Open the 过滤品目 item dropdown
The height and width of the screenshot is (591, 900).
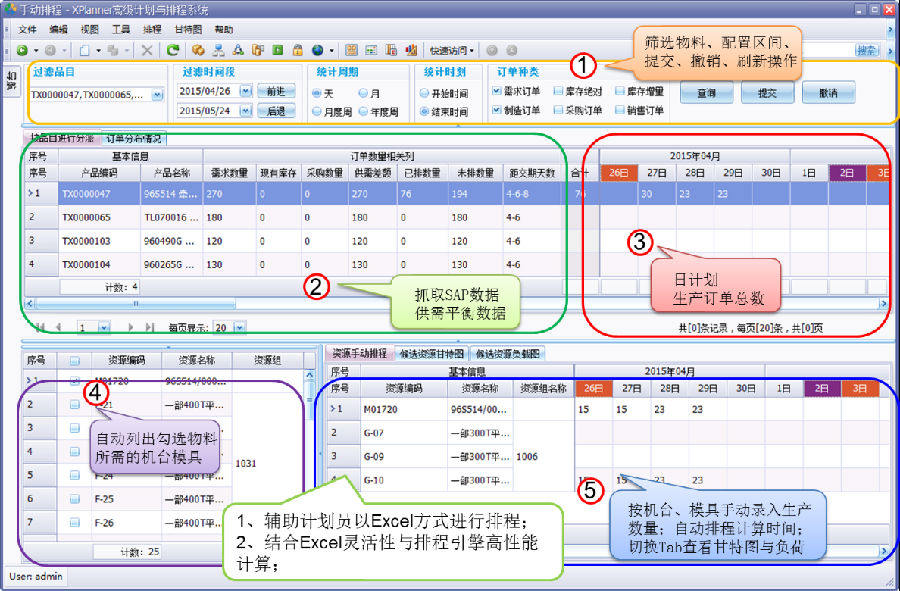click(x=157, y=94)
